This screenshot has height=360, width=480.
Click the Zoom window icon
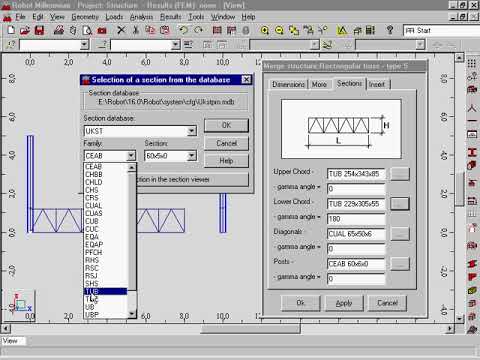point(294,30)
